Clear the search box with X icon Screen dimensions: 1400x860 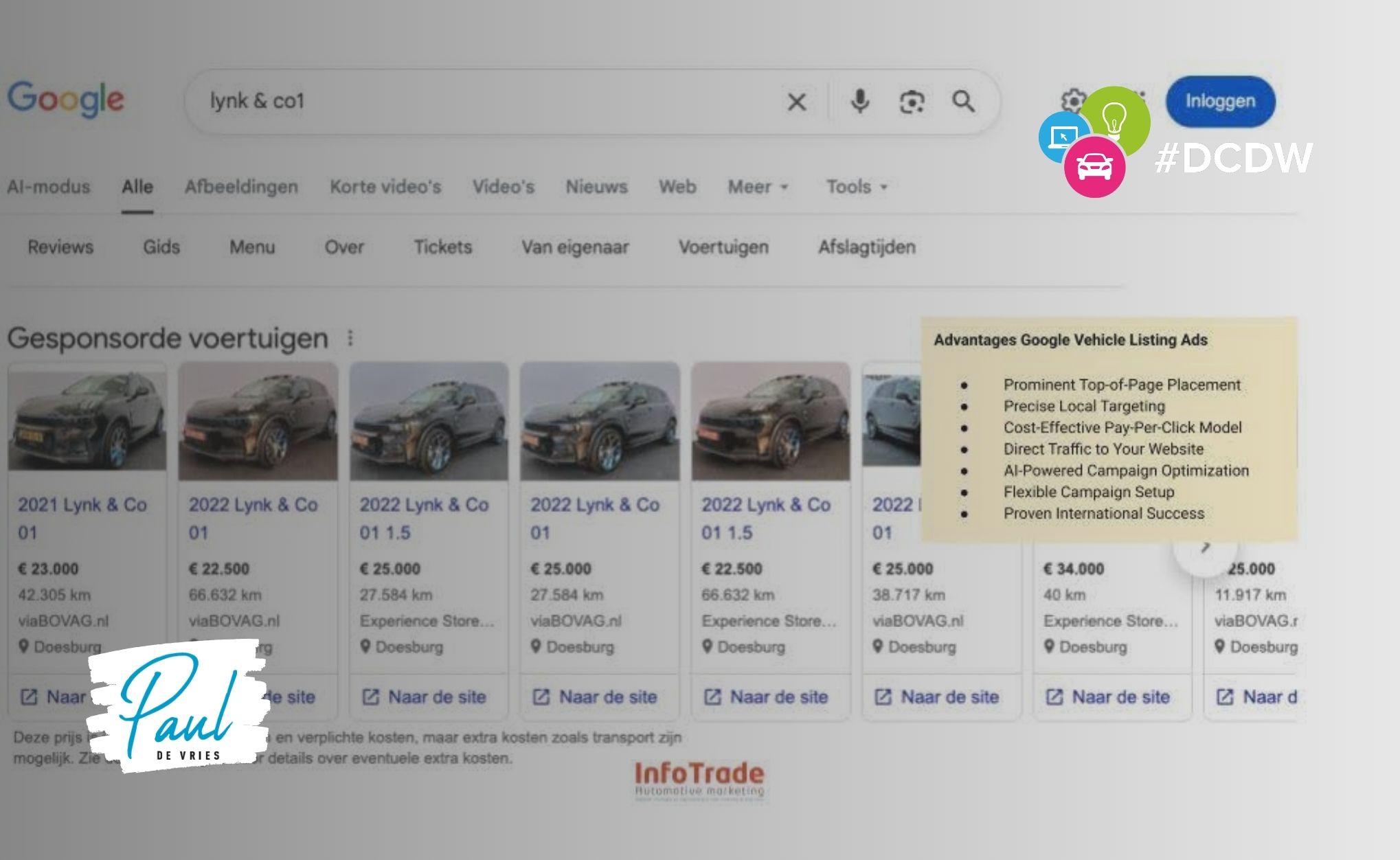(796, 102)
